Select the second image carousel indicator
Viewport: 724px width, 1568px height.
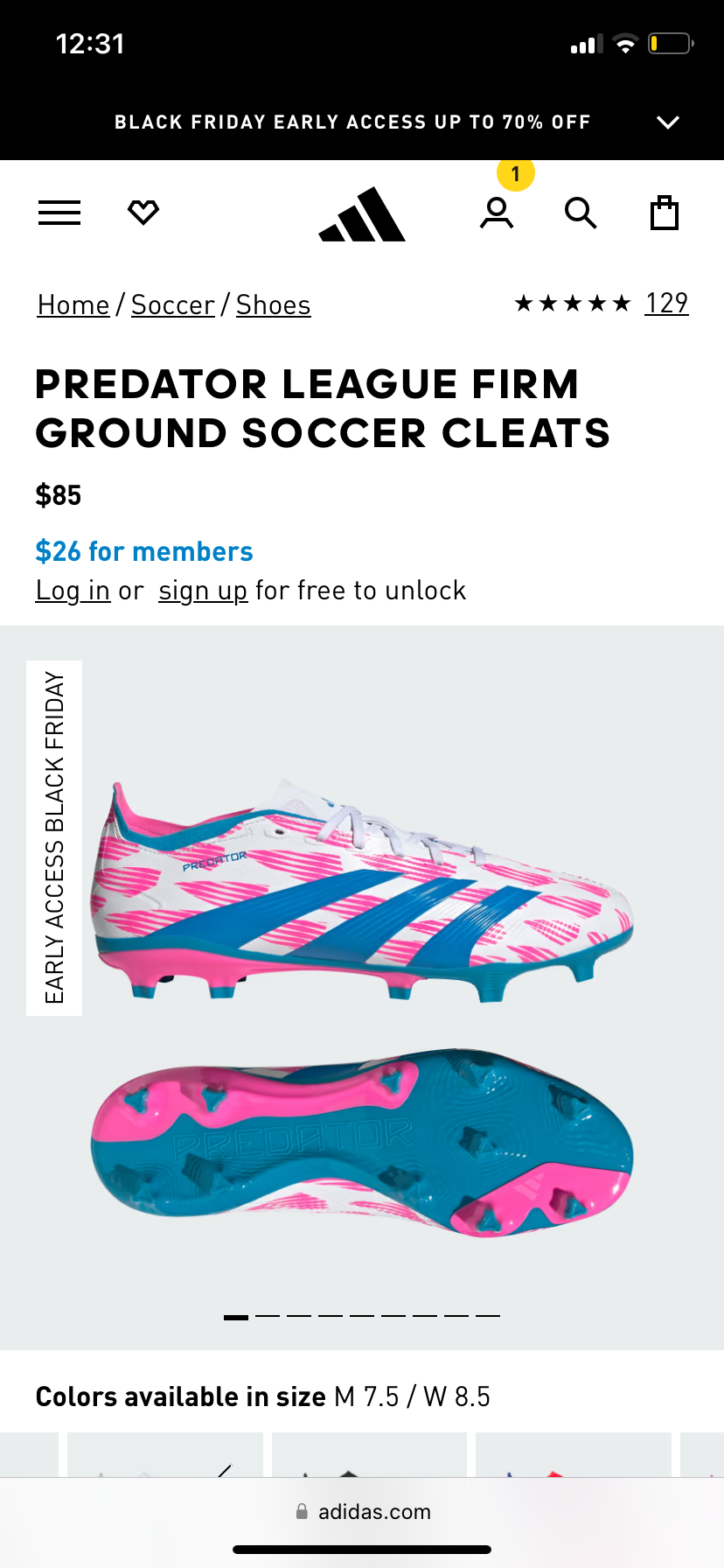268,1316
